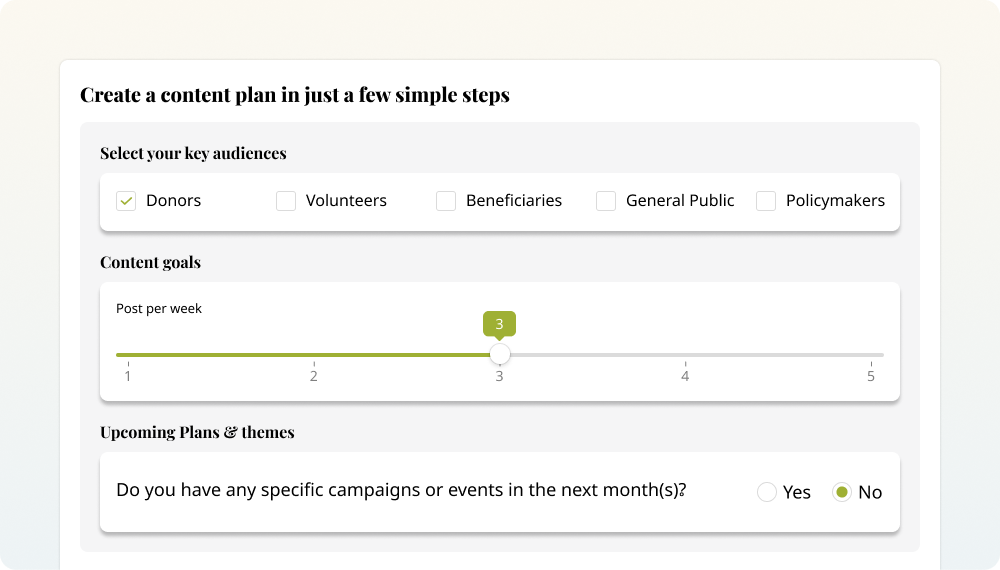
Task: Select the Policymakers audience checkbox
Action: point(766,201)
